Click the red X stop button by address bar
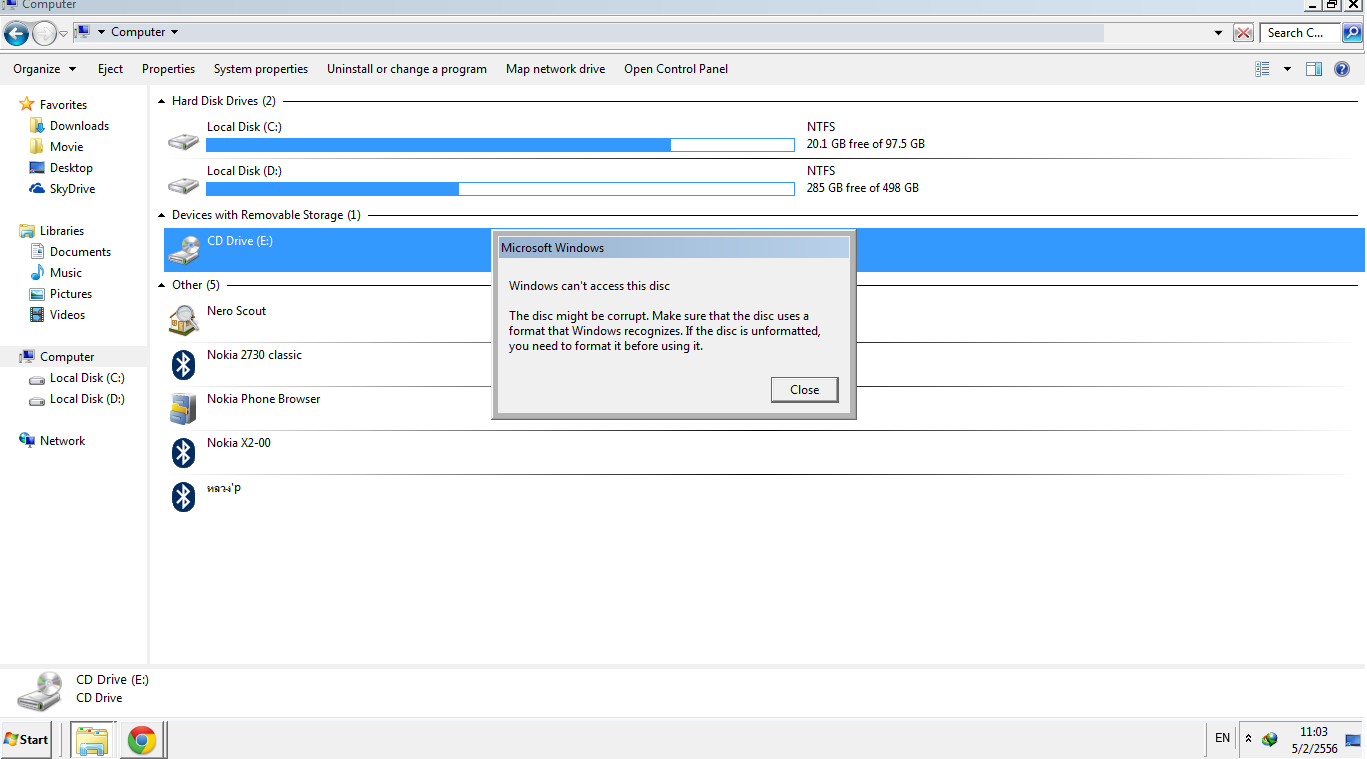Viewport: 1367px width, 759px height. click(1243, 33)
